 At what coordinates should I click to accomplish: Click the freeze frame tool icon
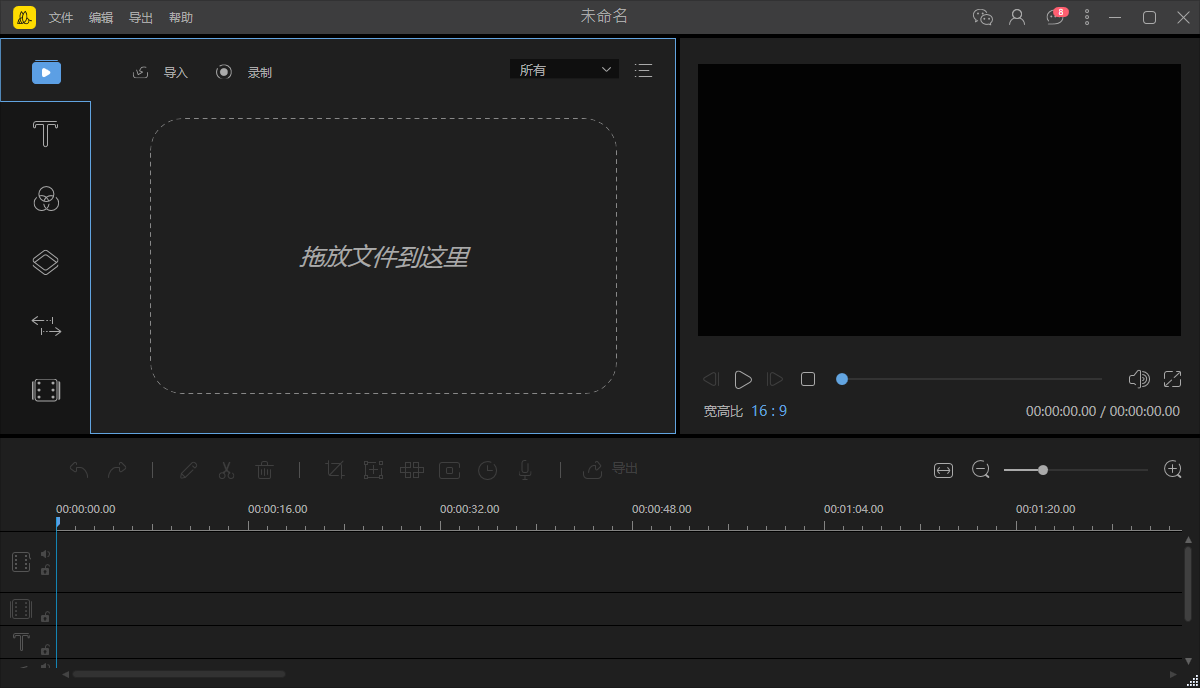click(450, 469)
